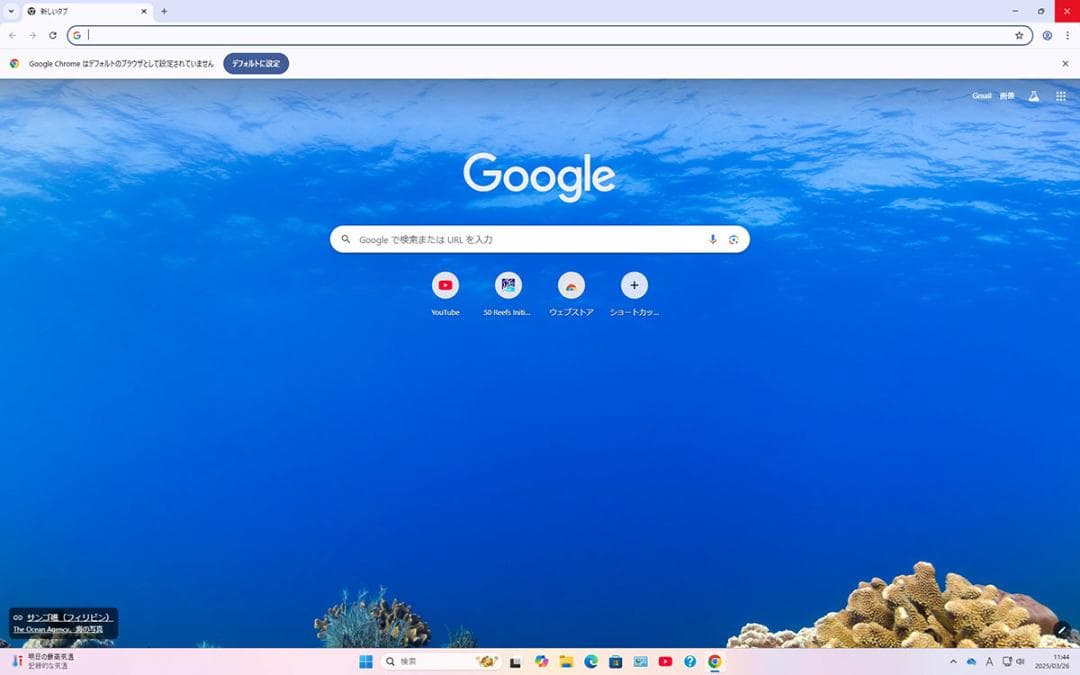This screenshot has height=675, width=1080.
Task: Bookmark this page with the star icon
Action: 1019,35
